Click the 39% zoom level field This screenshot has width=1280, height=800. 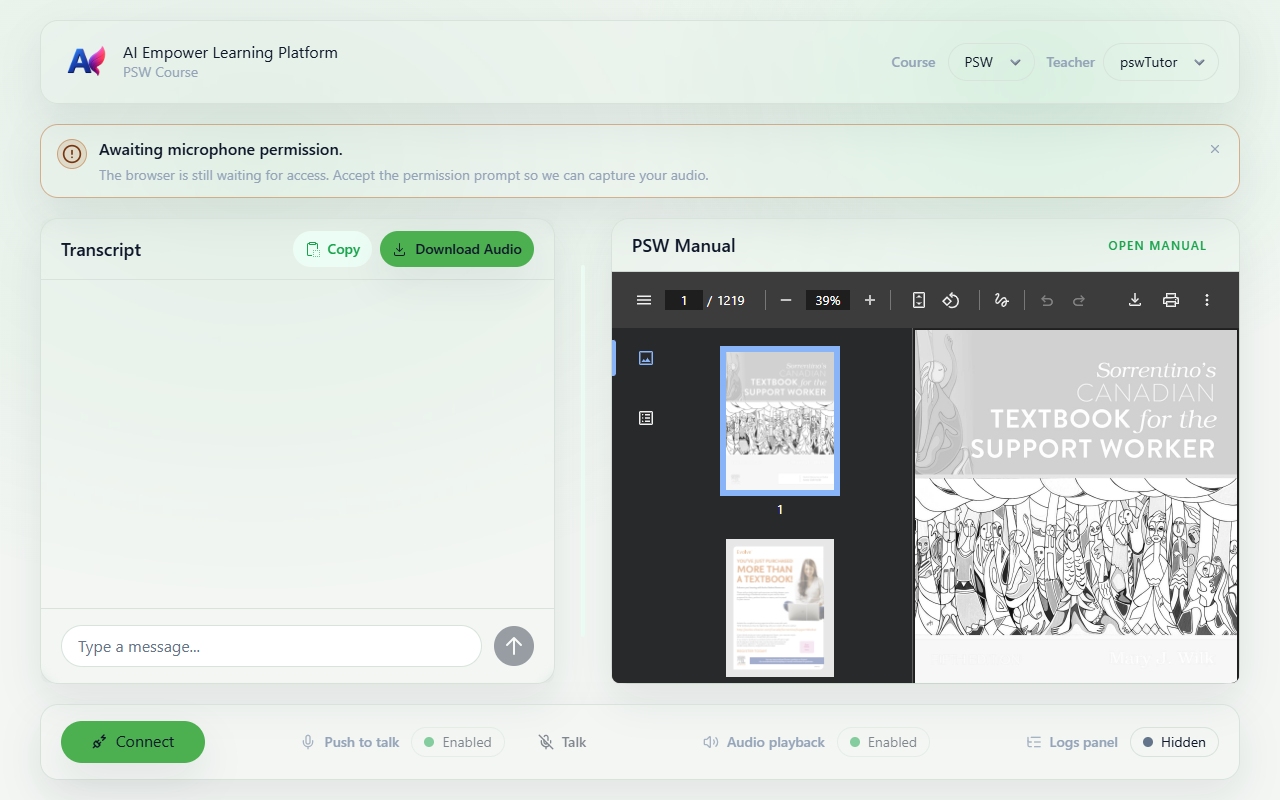828,300
